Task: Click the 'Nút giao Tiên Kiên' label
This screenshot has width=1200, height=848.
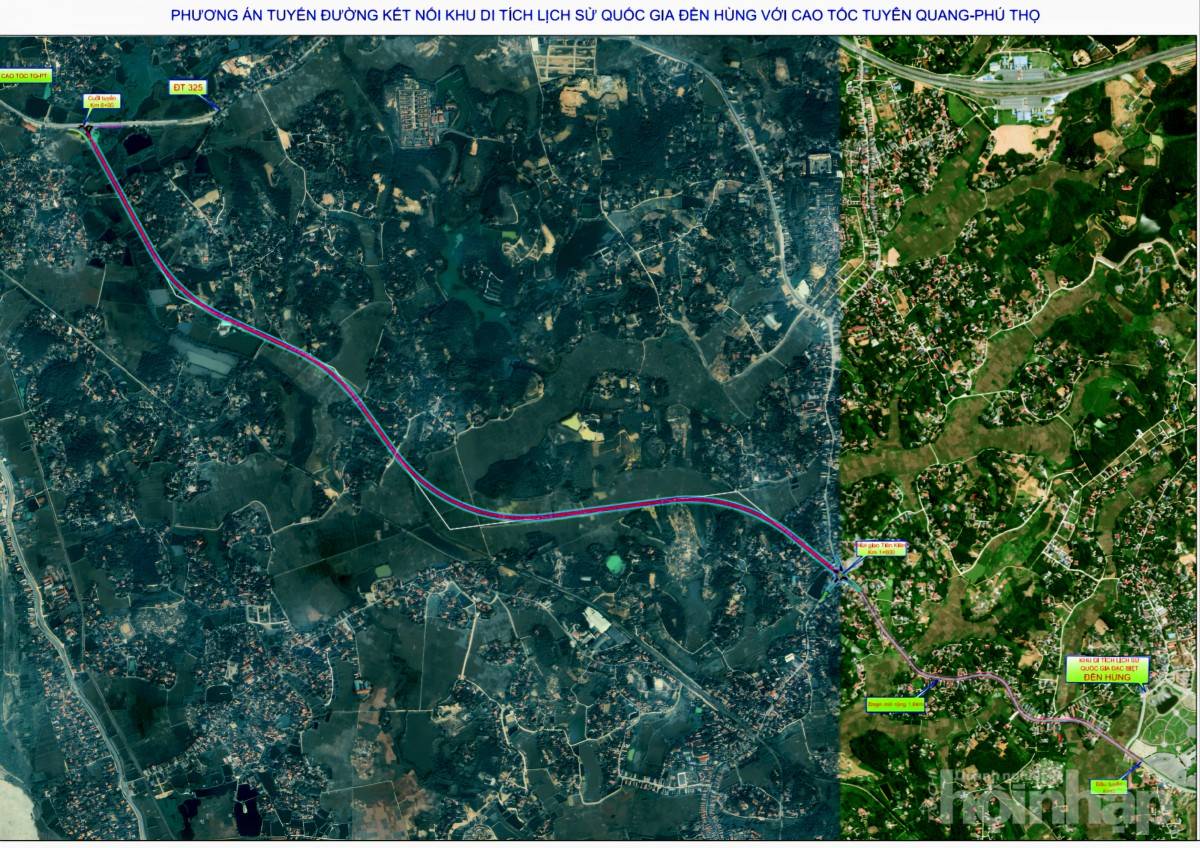Action: (x=880, y=549)
